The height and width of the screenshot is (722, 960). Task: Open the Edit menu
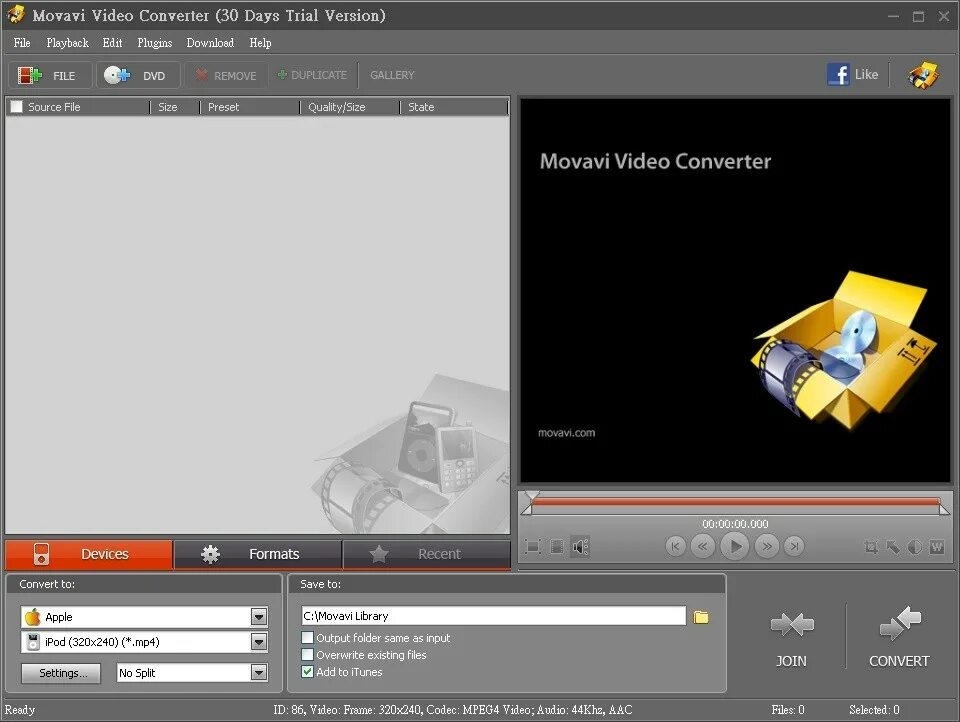point(112,43)
